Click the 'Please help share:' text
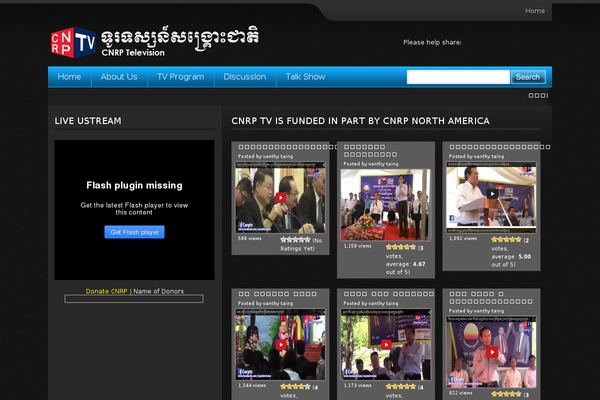This screenshot has width=600, height=400. point(432,42)
